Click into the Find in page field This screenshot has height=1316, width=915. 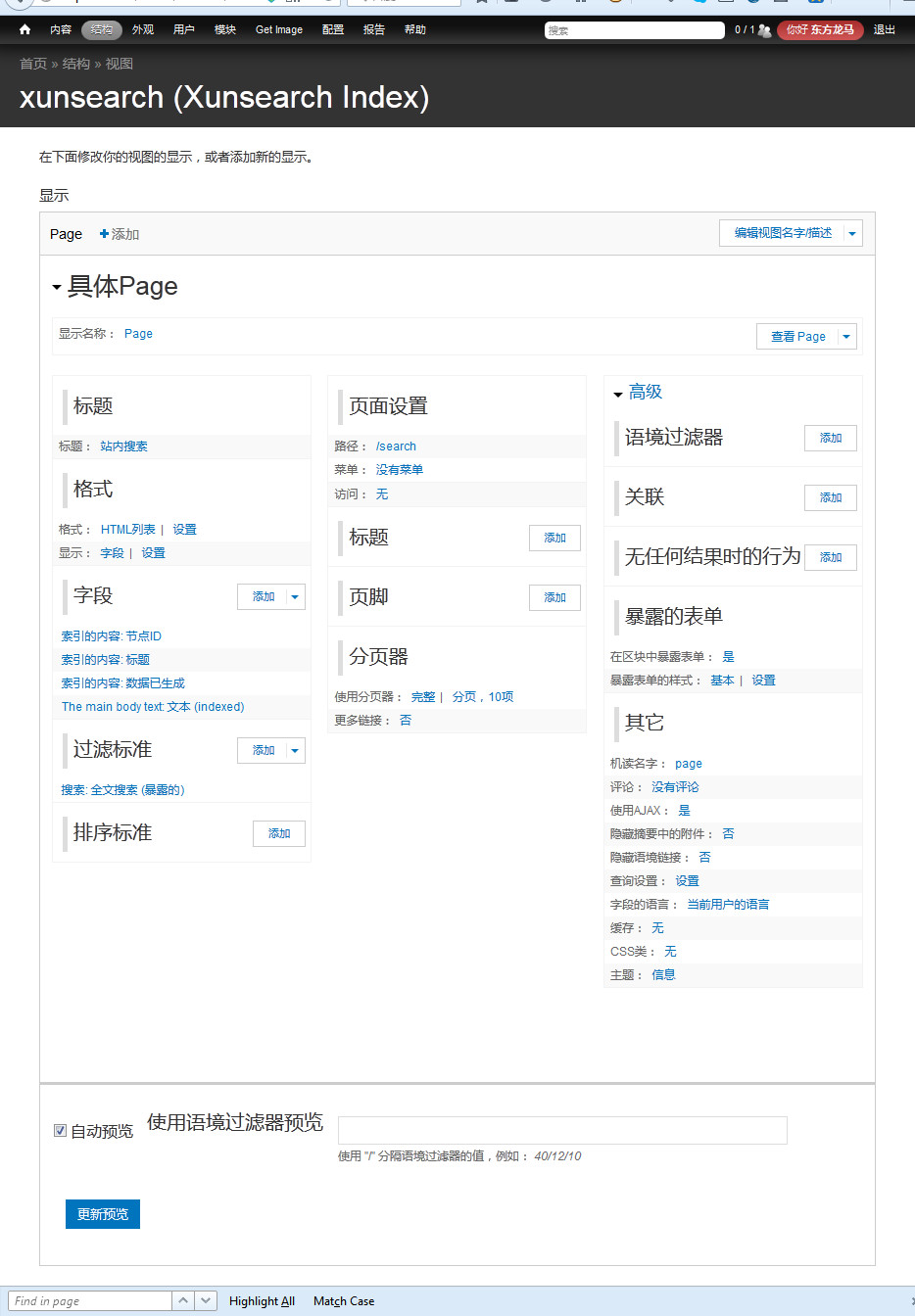91,1300
